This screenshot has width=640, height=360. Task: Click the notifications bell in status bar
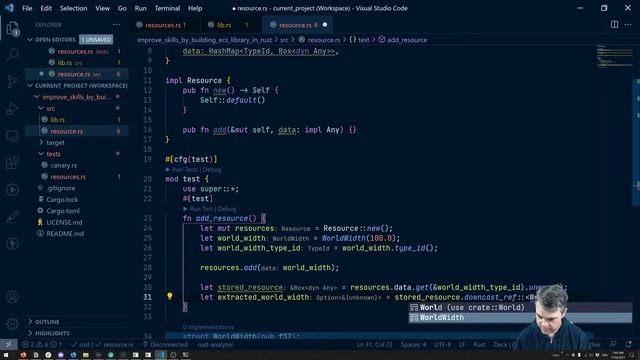tap(628, 344)
